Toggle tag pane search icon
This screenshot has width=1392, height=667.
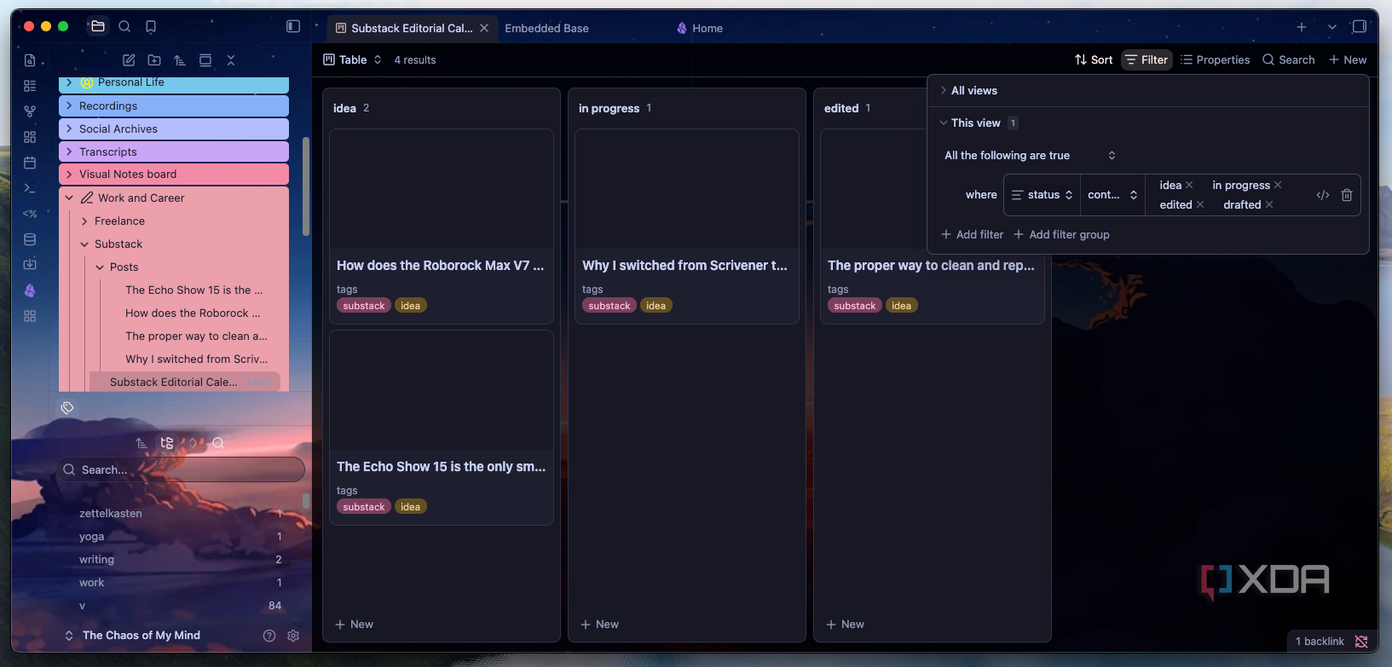[x=218, y=443]
